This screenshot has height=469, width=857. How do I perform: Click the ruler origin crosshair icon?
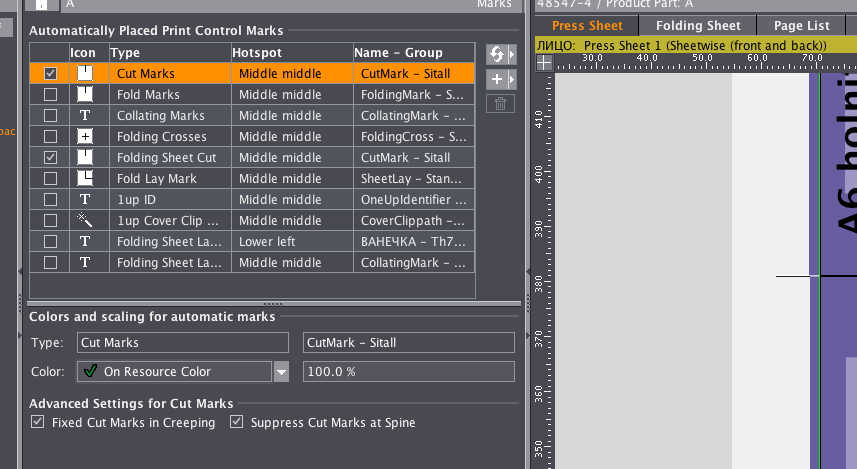pos(544,62)
